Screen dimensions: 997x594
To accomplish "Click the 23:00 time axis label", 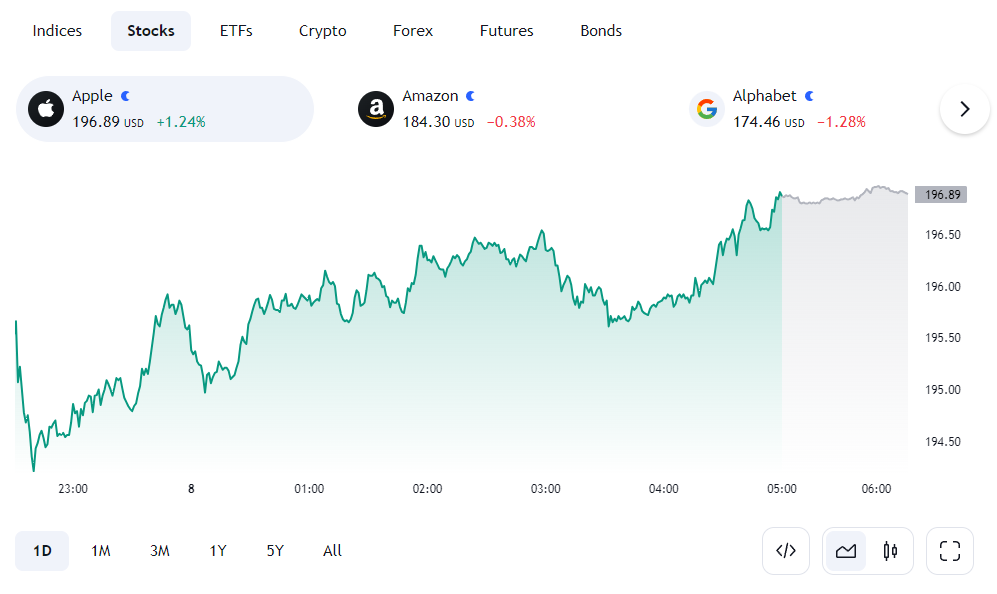I will point(72,489).
